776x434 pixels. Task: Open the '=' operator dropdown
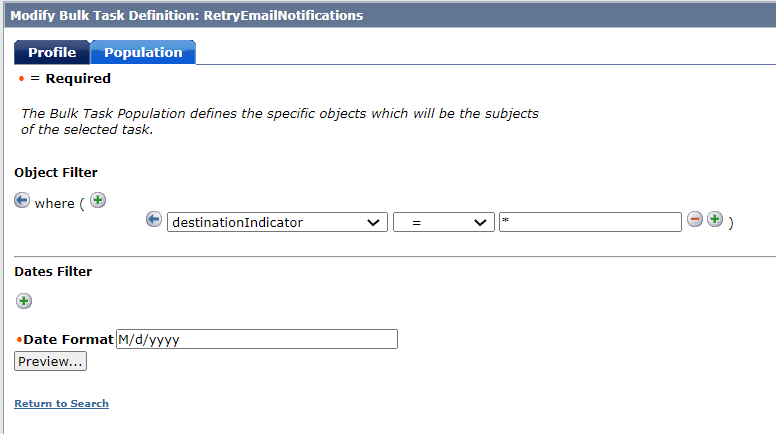(443, 222)
